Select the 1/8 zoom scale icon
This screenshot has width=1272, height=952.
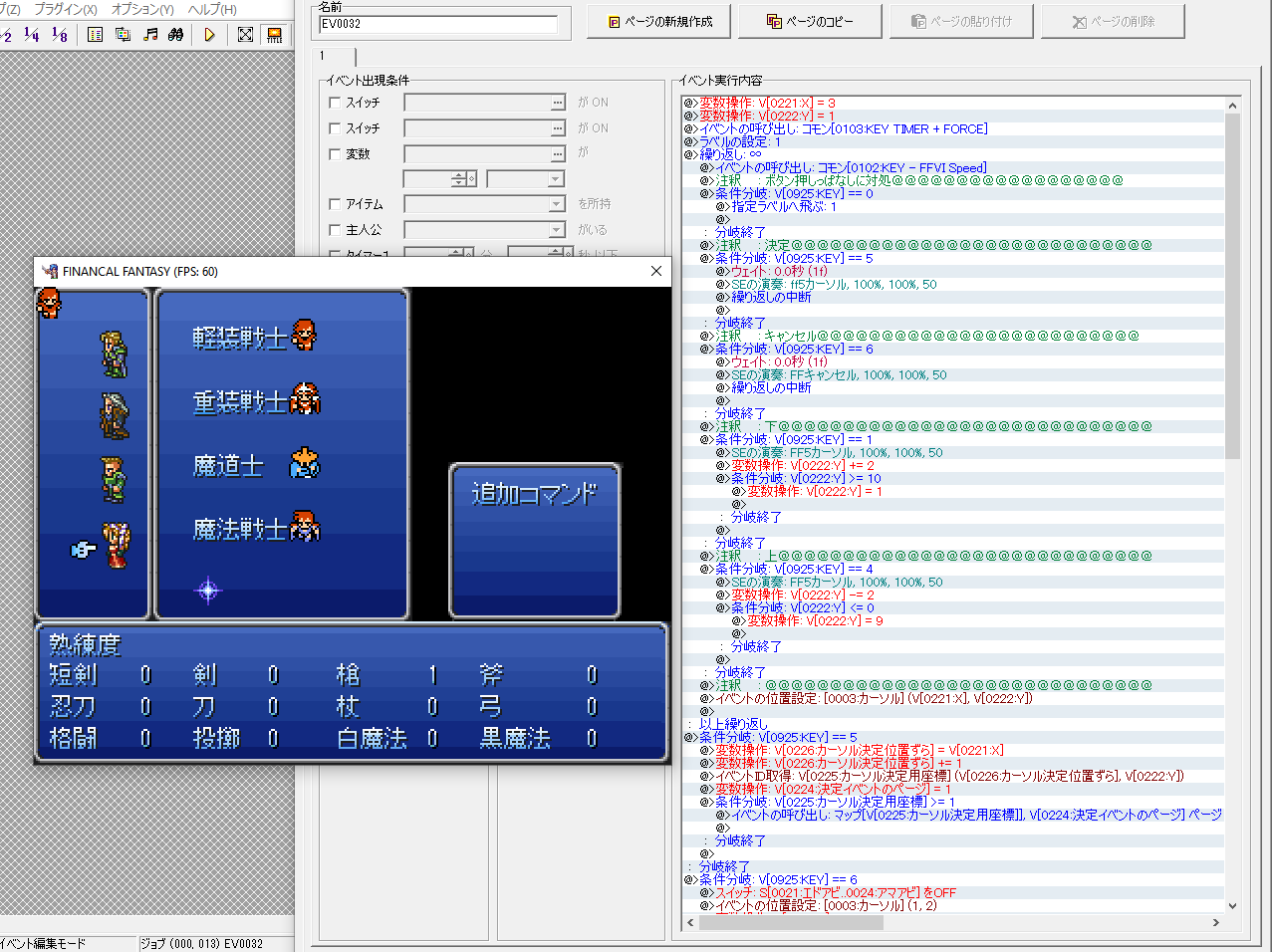click(59, 35)
